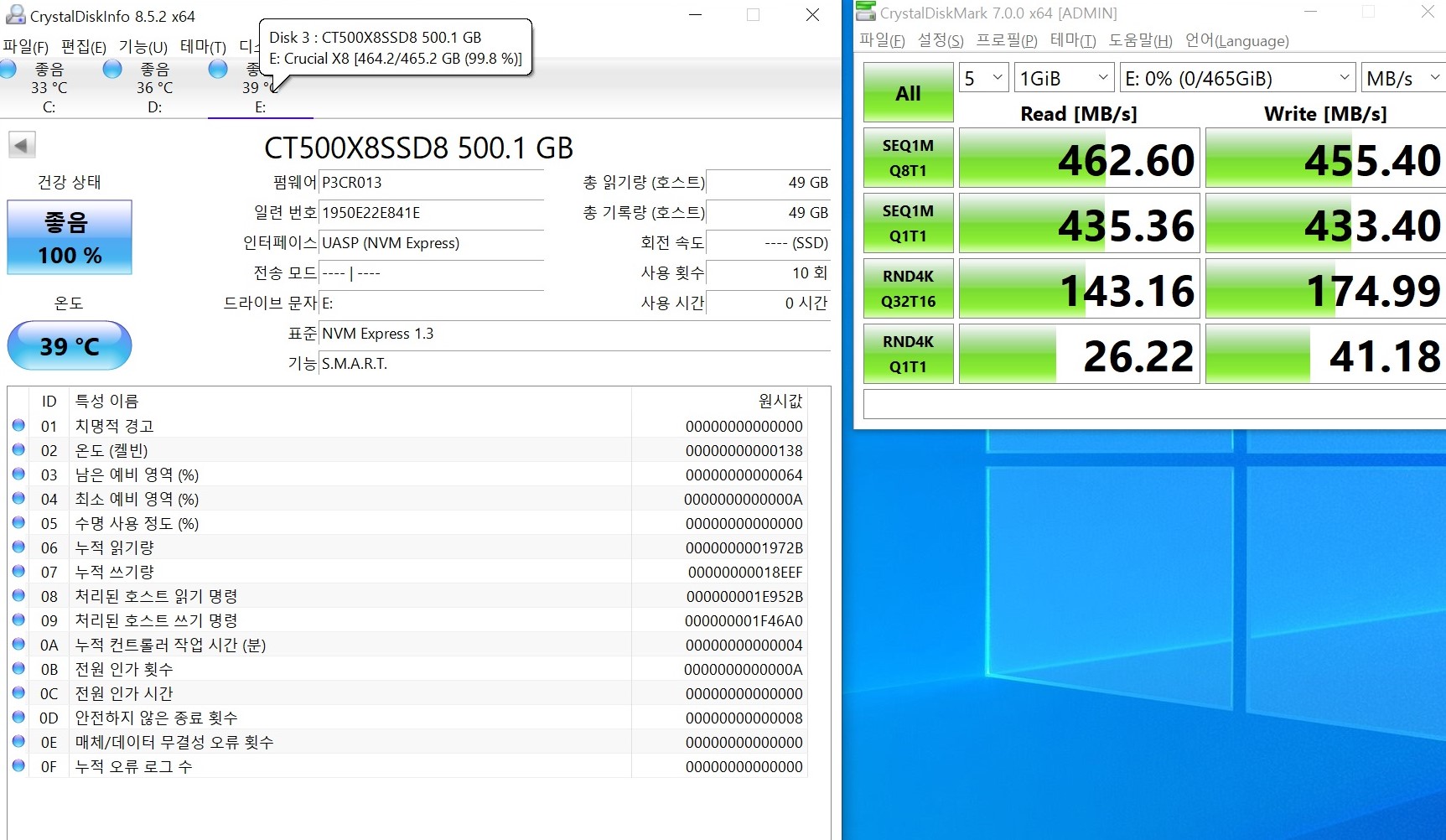The width and height of the screenshot is (1446, 840).
Task: Click the status icon for attribute 06 누적 읽기량
Action: (x=18, y=547)
